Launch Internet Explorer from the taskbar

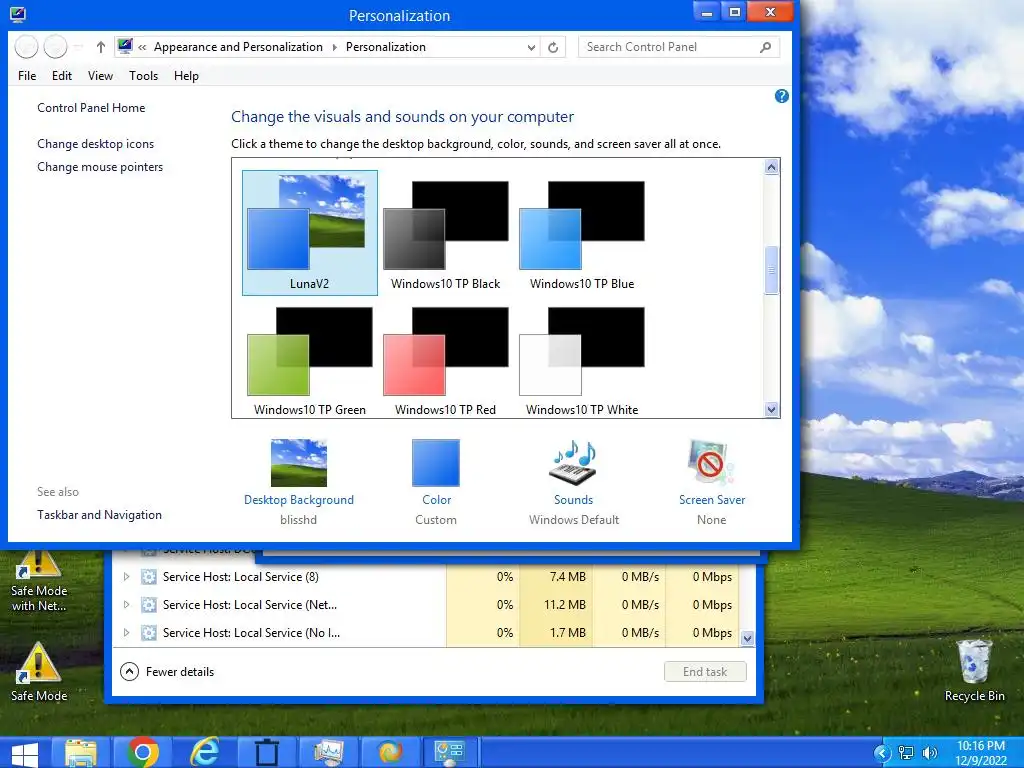(x=204, y=752)
